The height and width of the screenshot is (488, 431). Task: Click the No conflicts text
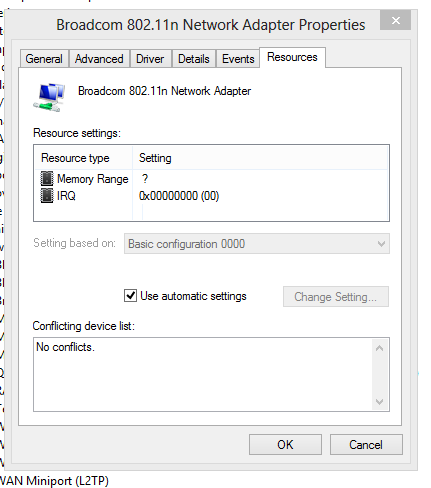coord(65,347)
